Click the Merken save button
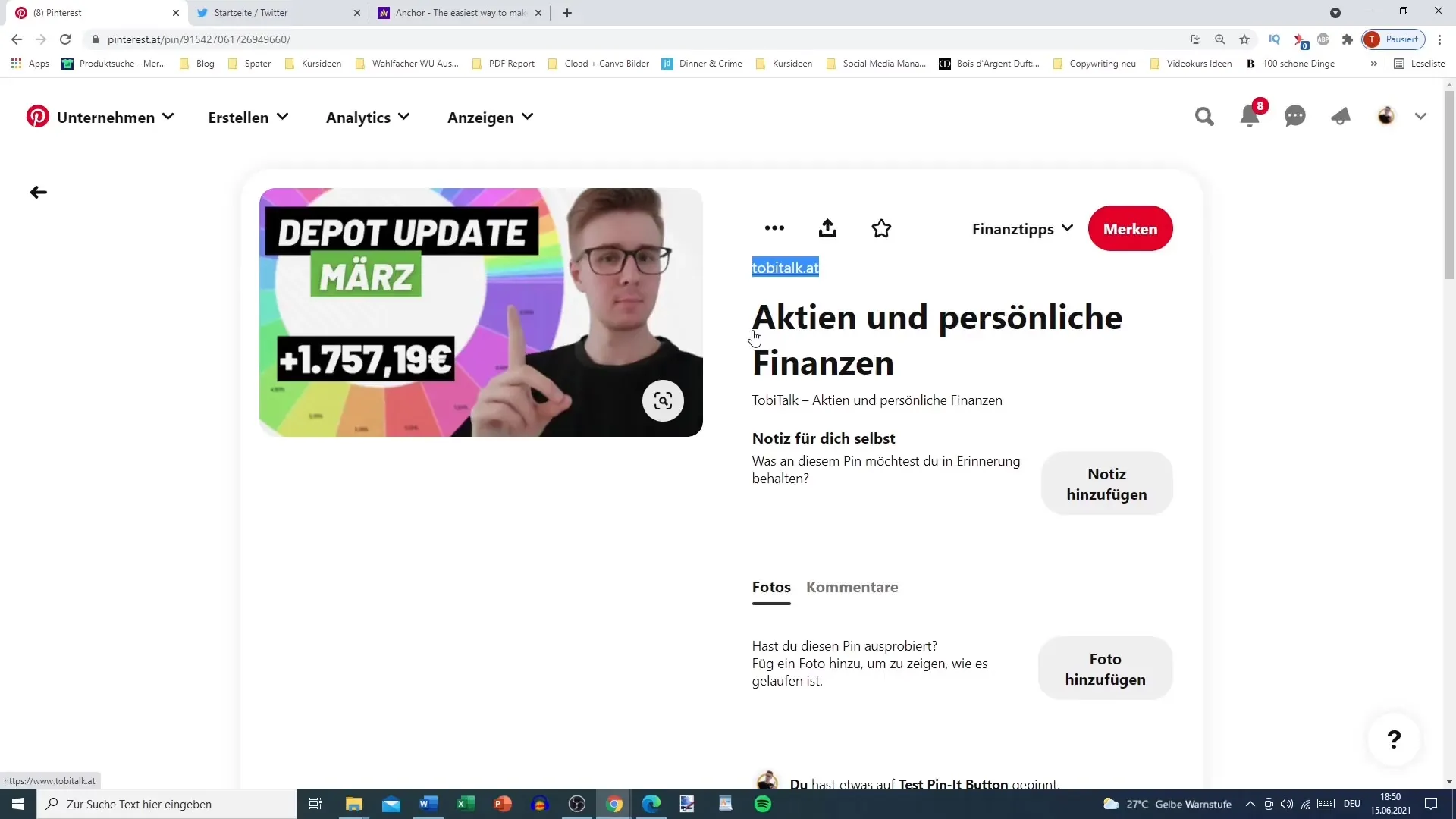1456x819 pixels. point(1131,228)
